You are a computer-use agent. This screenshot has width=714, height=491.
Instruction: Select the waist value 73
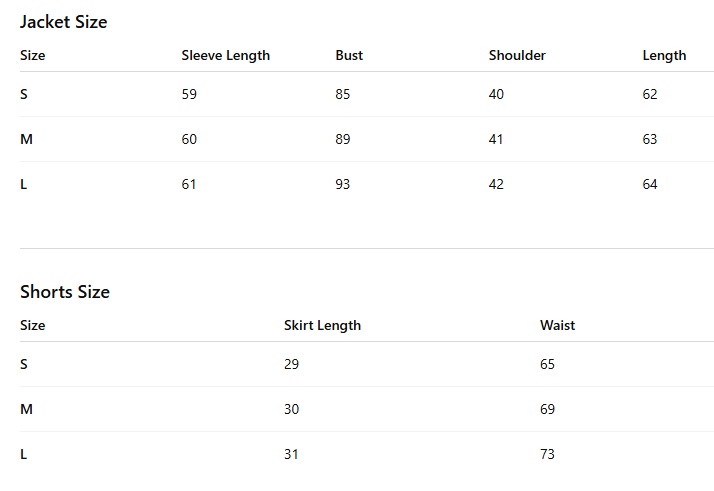tap(547, 455)
